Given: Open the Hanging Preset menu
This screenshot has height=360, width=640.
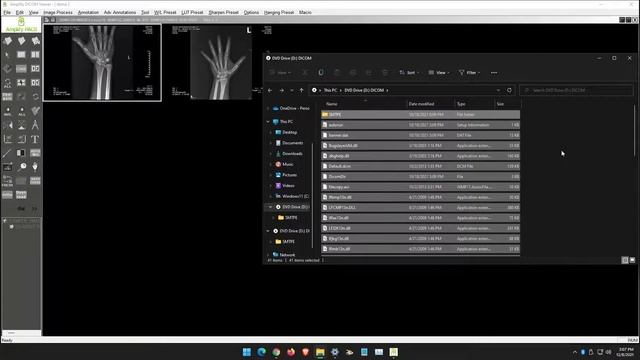Looking at the screenshot, I should coord(279,13).
